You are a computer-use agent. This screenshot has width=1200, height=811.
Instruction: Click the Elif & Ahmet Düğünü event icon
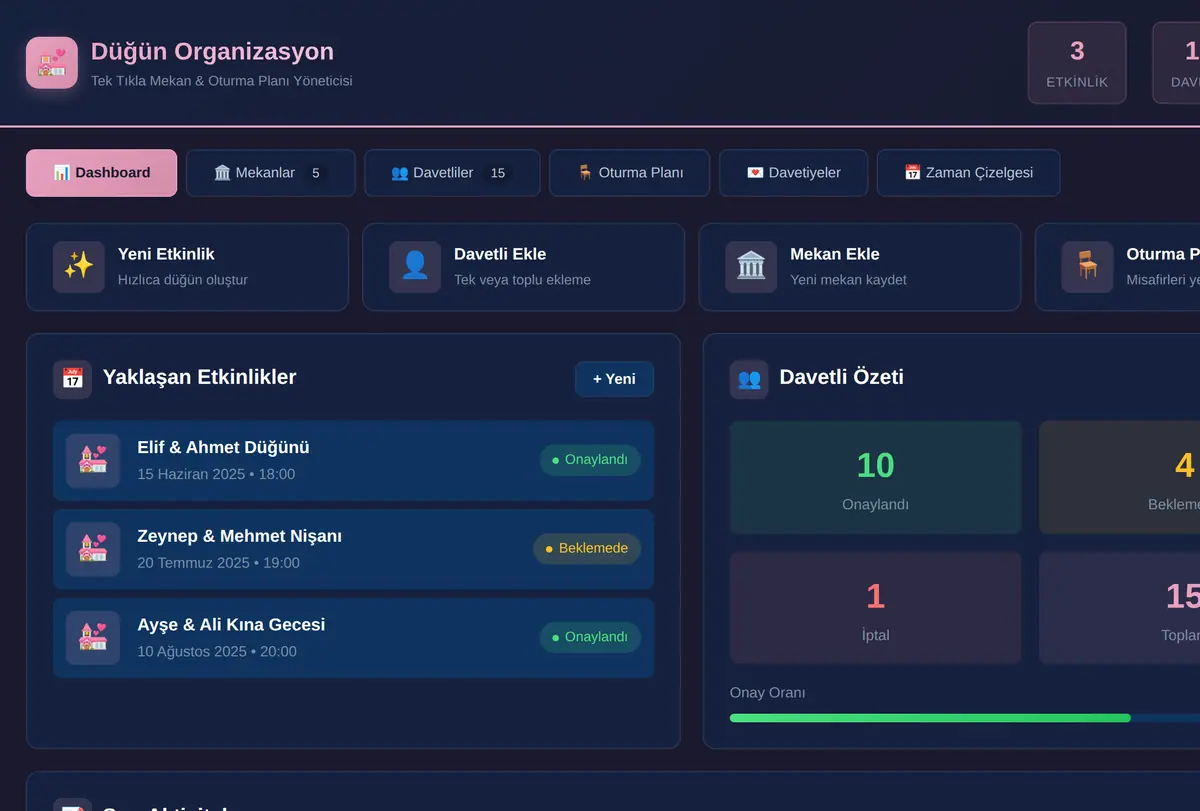[x=93, y=461]
